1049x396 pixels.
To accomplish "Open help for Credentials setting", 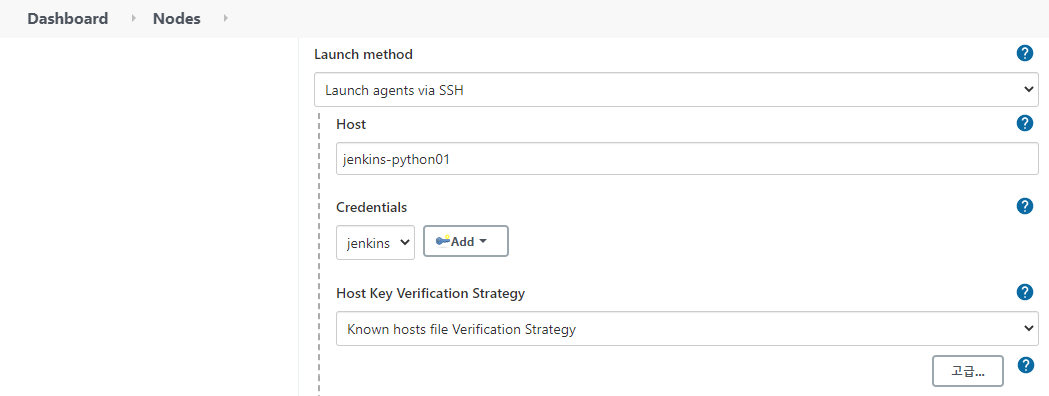I will click(x=1024, y=206).
